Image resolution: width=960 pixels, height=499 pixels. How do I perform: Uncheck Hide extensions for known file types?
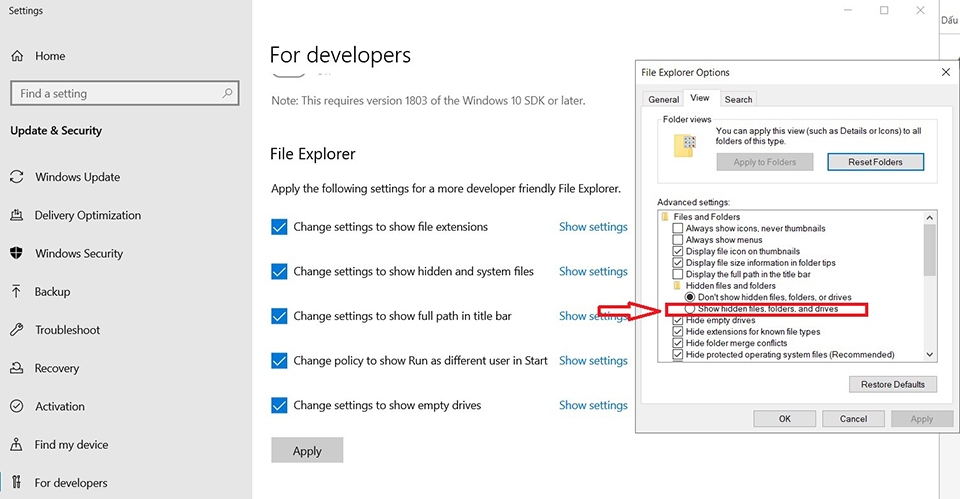[x=678, y=331]
